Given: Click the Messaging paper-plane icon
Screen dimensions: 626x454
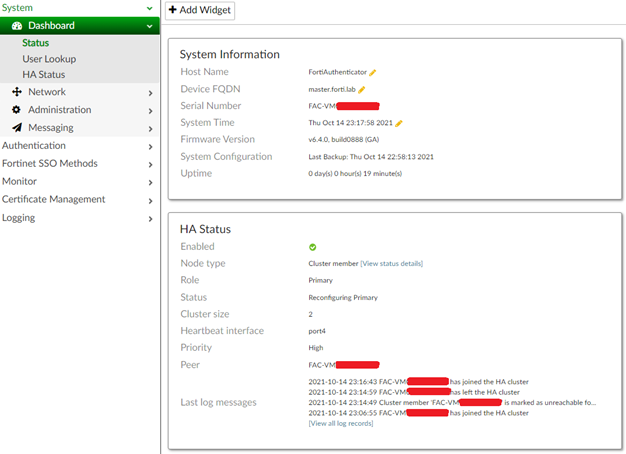Looking at the screenshot, I should (17, 128).
